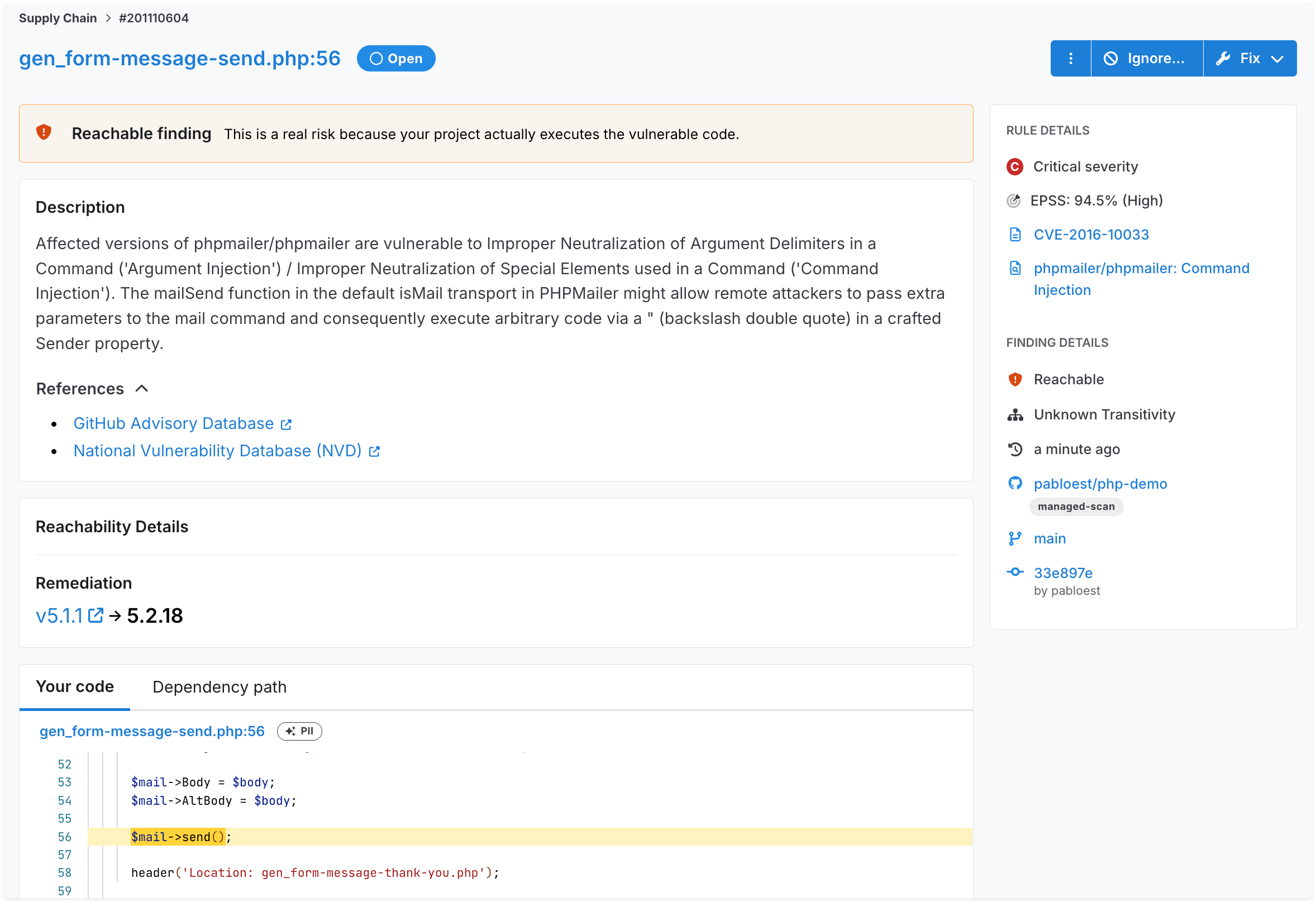Open GitHub Advisory Database link
Viewport: 1316px width, 902px height.
pyautogui.click(x=173, y=423)
